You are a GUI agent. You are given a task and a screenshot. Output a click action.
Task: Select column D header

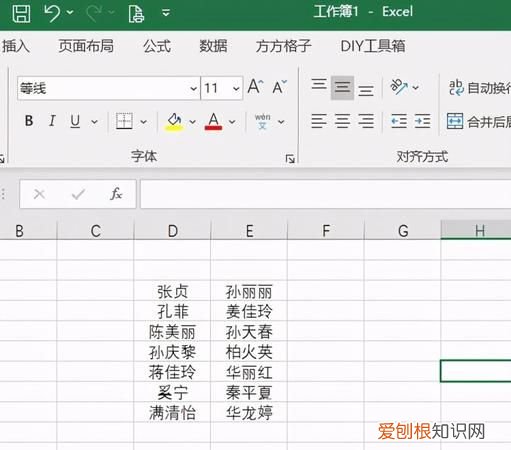tap(172, 230)
